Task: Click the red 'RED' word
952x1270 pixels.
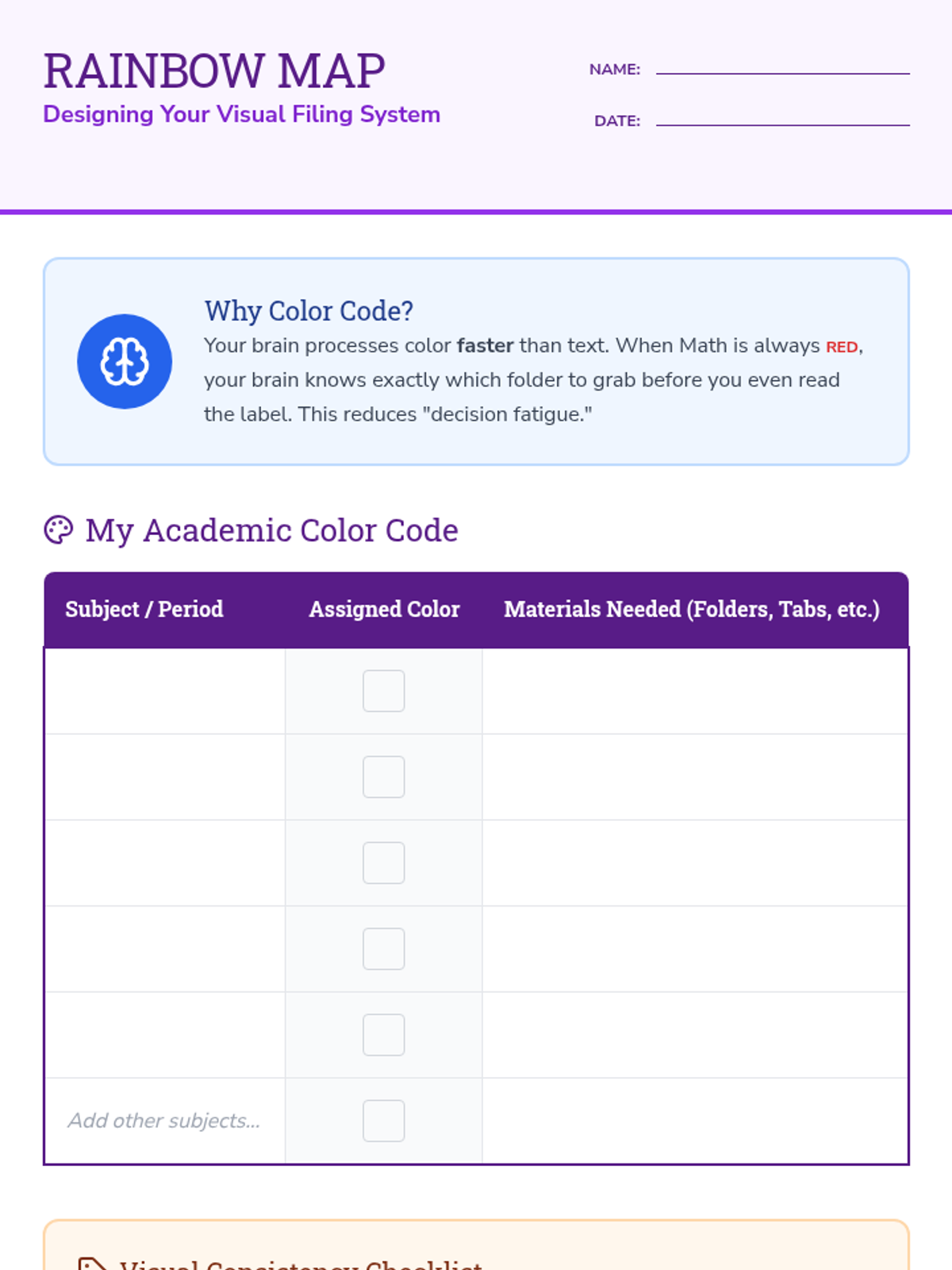Action: [842, 347]
